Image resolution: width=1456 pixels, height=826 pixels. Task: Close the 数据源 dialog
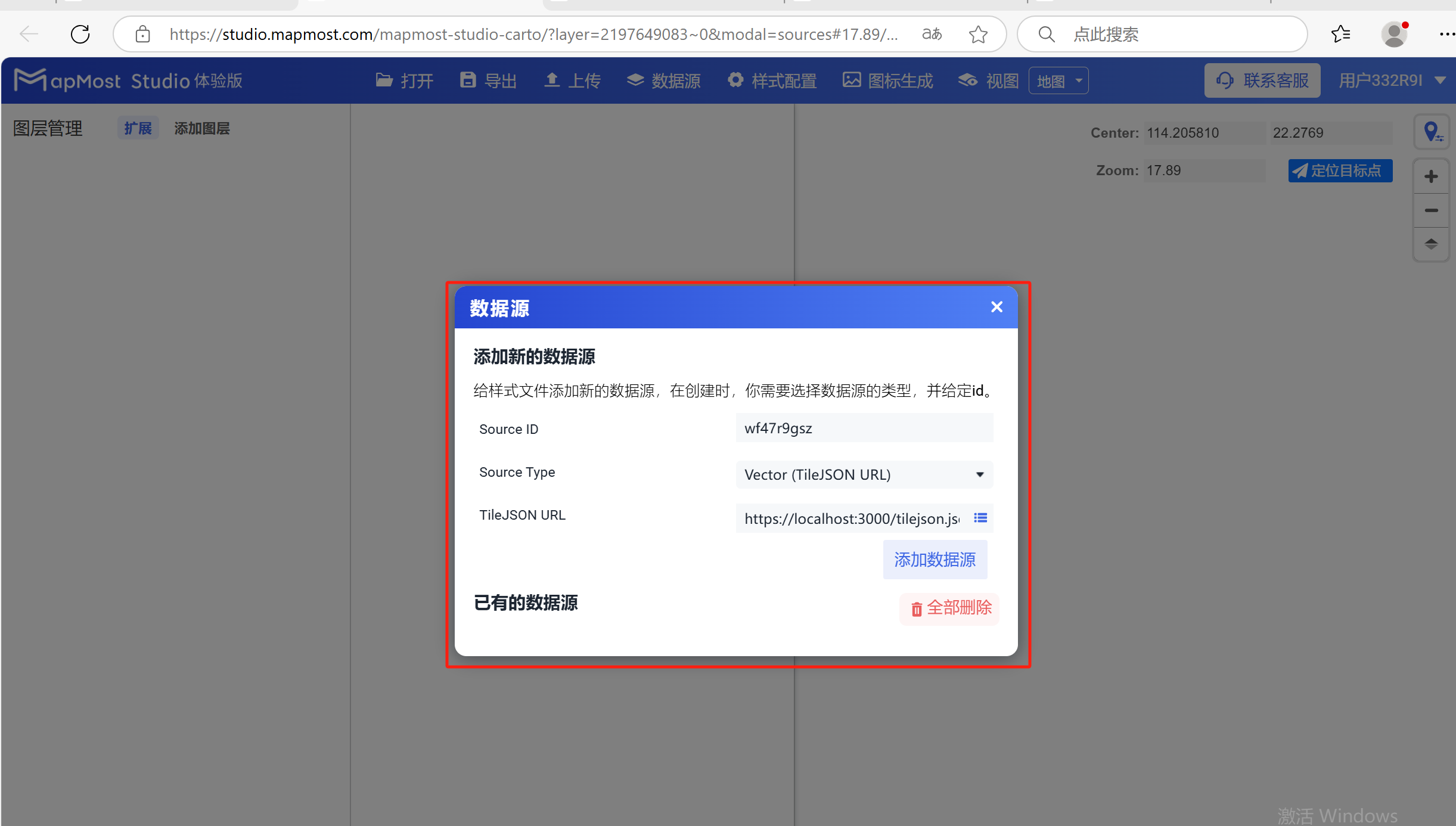point(996,307)
